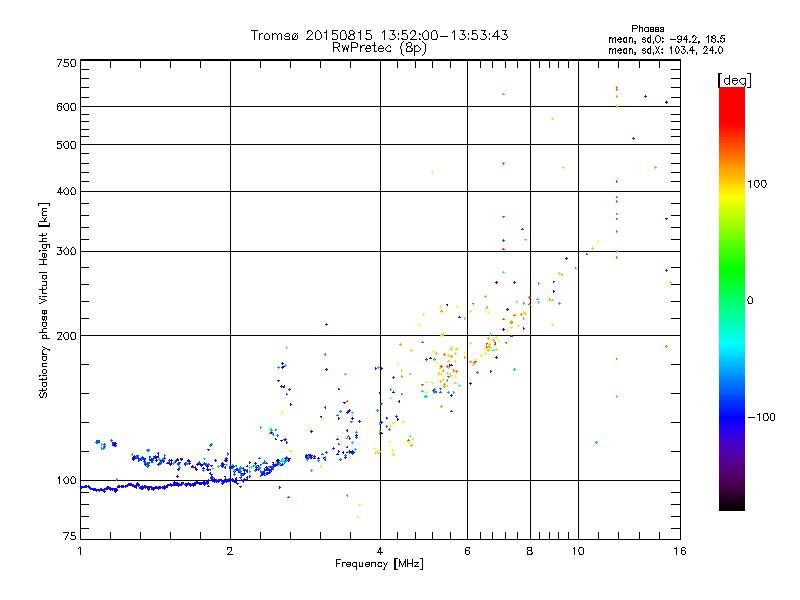Click the colorbar tick label "100"
800x600 pixels.
click(x=757, y=184)
